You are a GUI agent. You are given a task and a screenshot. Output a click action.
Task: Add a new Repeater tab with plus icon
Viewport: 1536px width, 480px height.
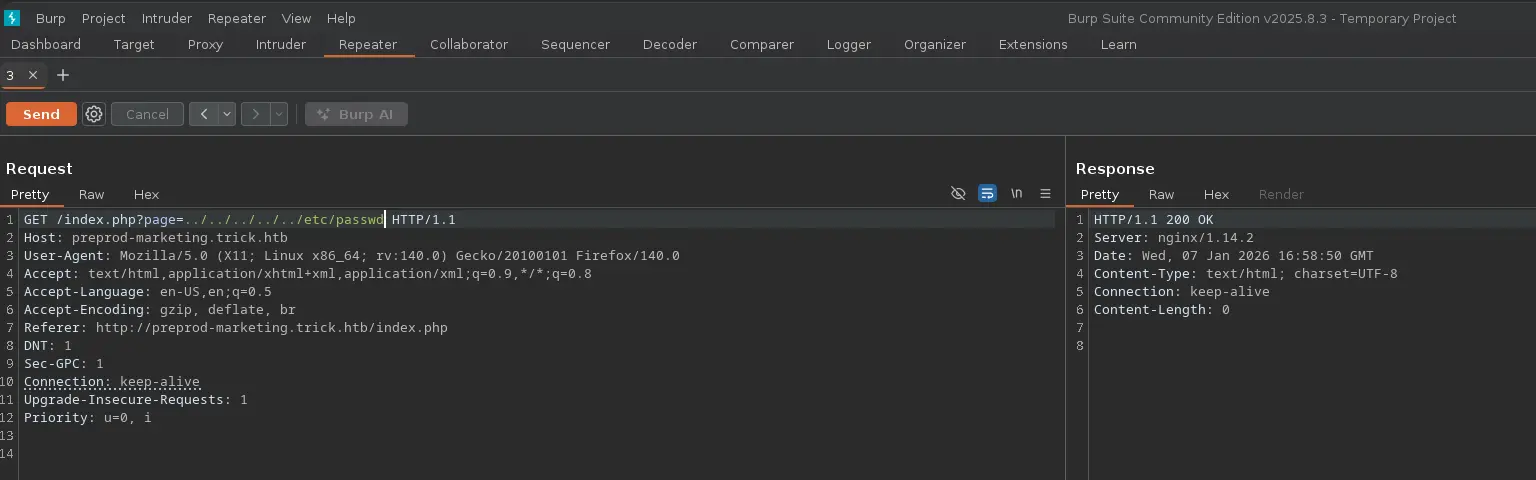coord(63,75)
